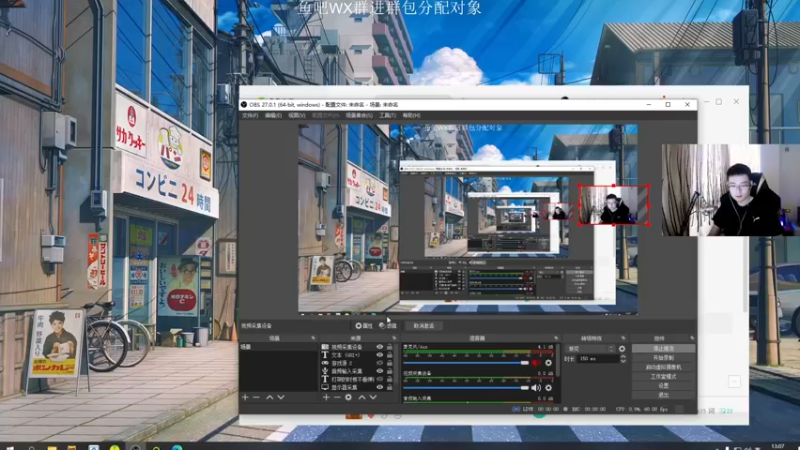Image resolution: width=800 pixels, height=450 pixels.
Task: Show the hidden fifth text source
Action: [380, 380]
